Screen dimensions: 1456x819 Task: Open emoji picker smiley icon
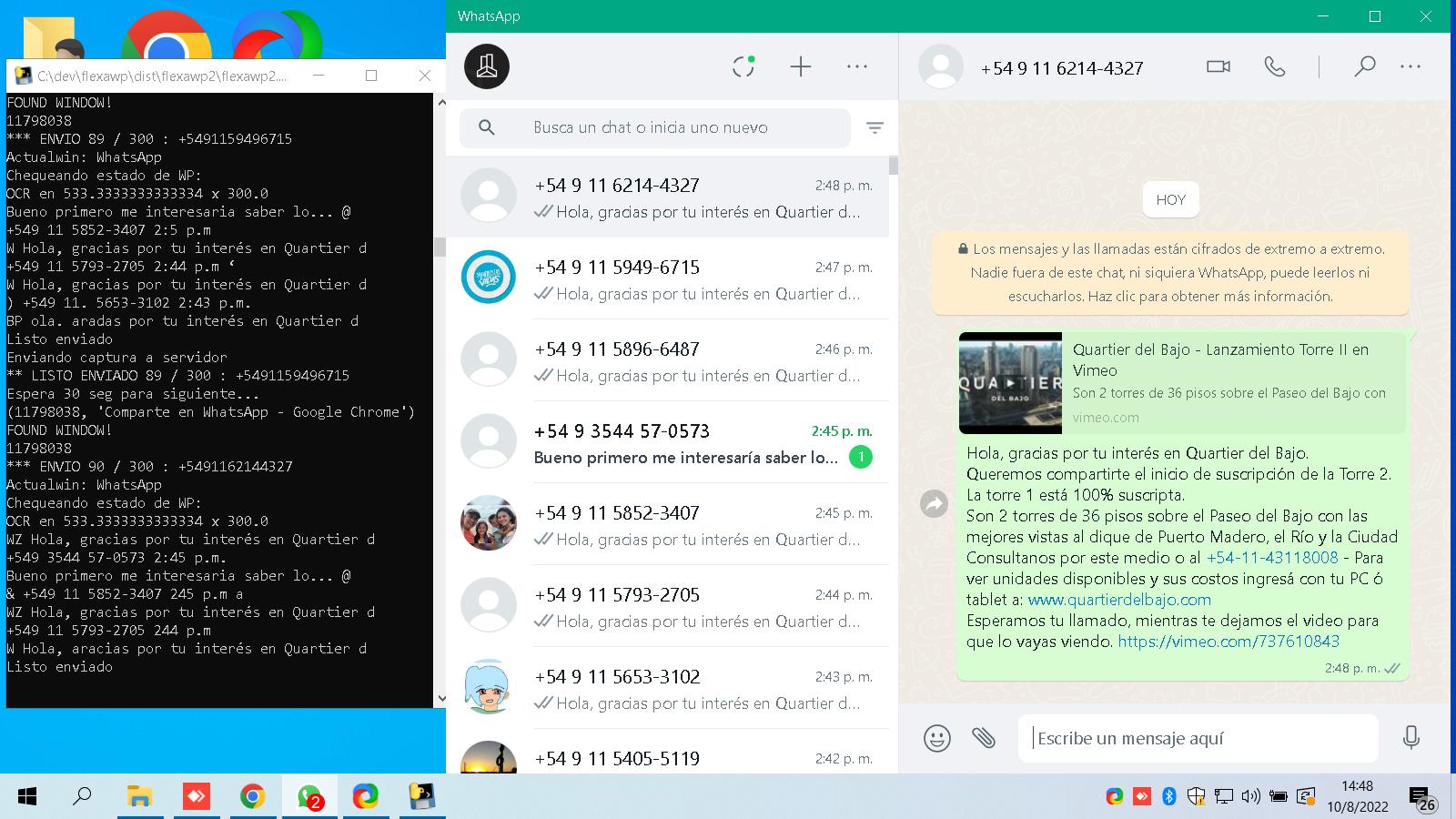click(937, 738)
